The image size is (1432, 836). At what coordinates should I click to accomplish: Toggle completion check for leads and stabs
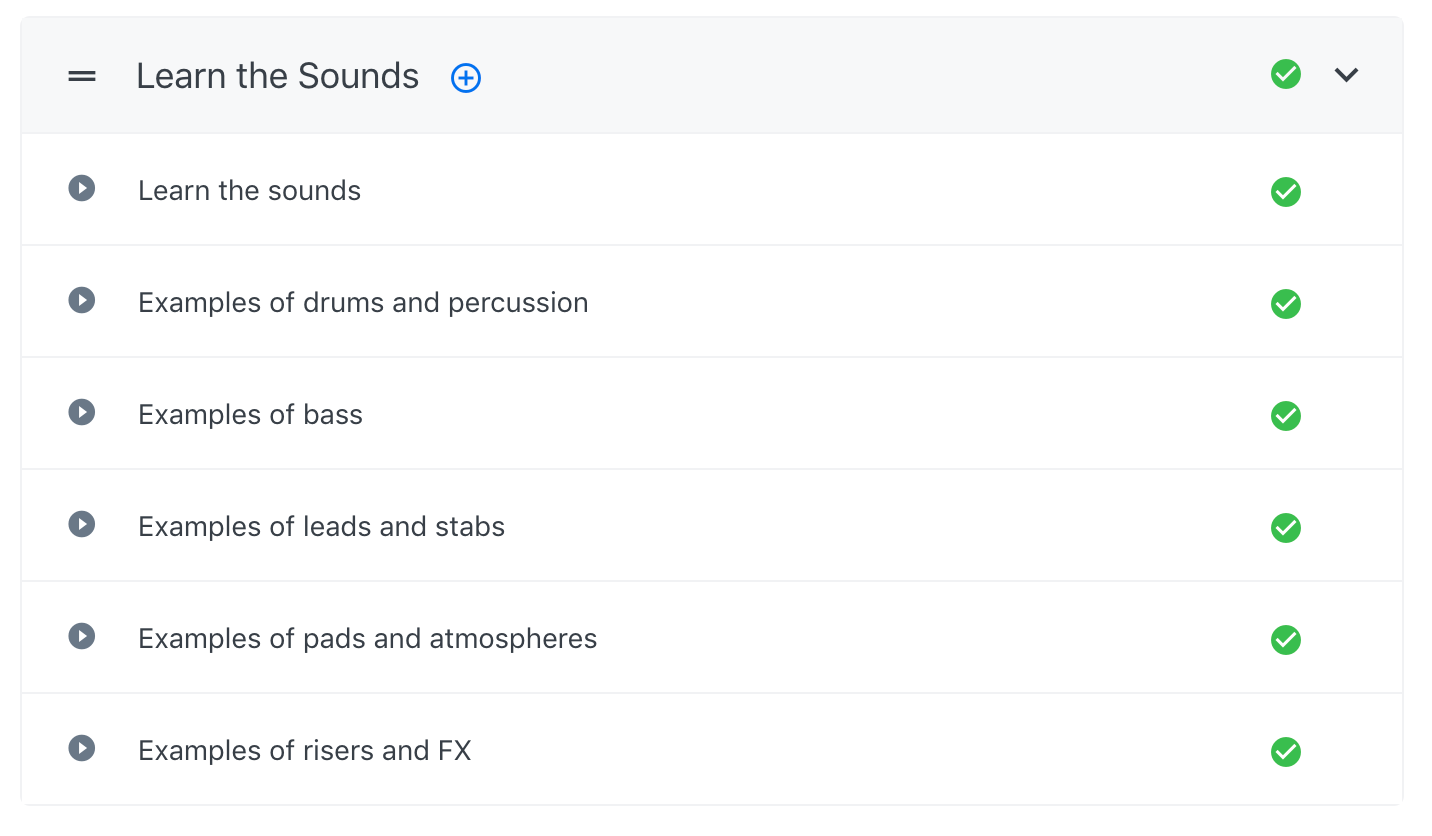[x=1286, y=528]
